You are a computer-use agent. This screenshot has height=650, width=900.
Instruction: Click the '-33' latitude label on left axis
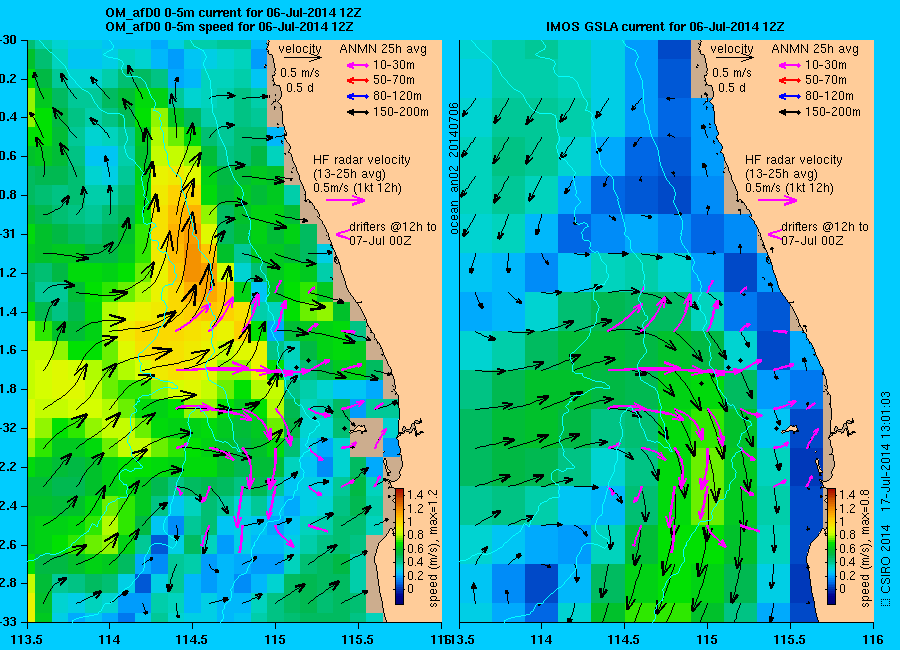tap(10, 622)
